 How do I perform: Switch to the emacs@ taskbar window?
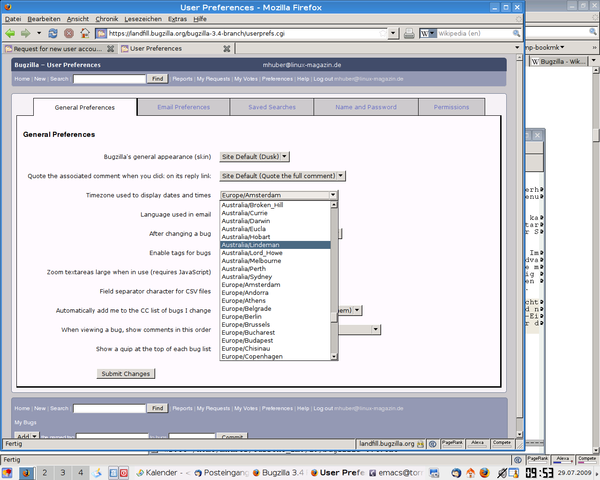tap(395, 473)
